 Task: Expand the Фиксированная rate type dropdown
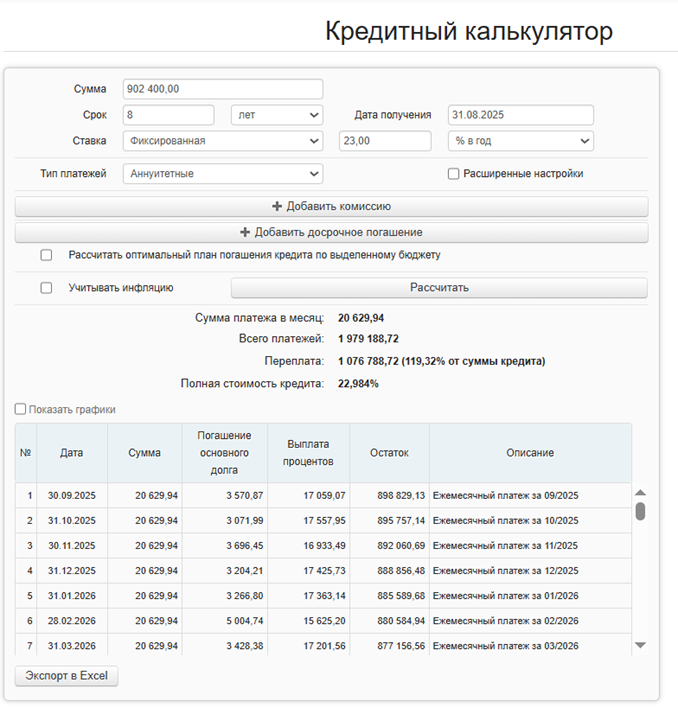coord(223,141)
